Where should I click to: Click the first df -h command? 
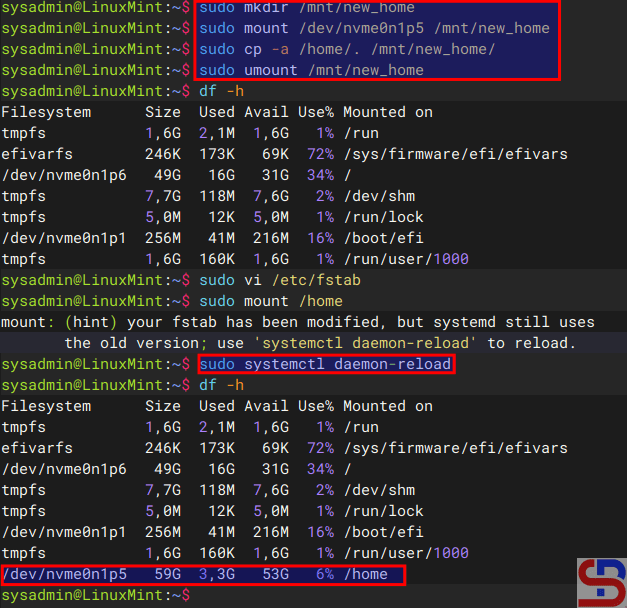click(220, 91)
